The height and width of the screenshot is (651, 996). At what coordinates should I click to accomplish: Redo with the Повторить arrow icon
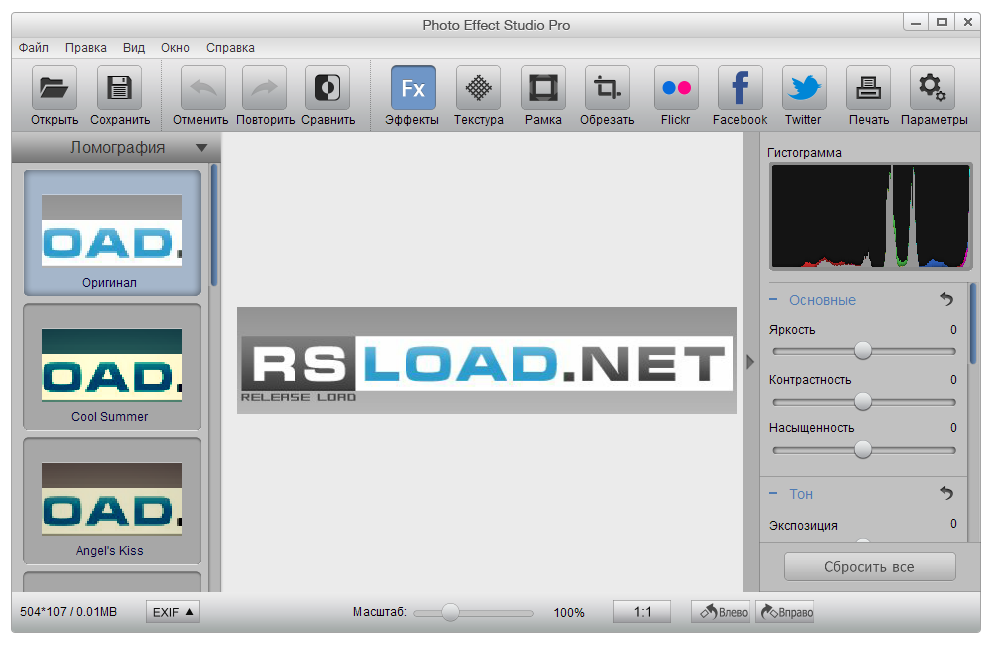[265, 88]
